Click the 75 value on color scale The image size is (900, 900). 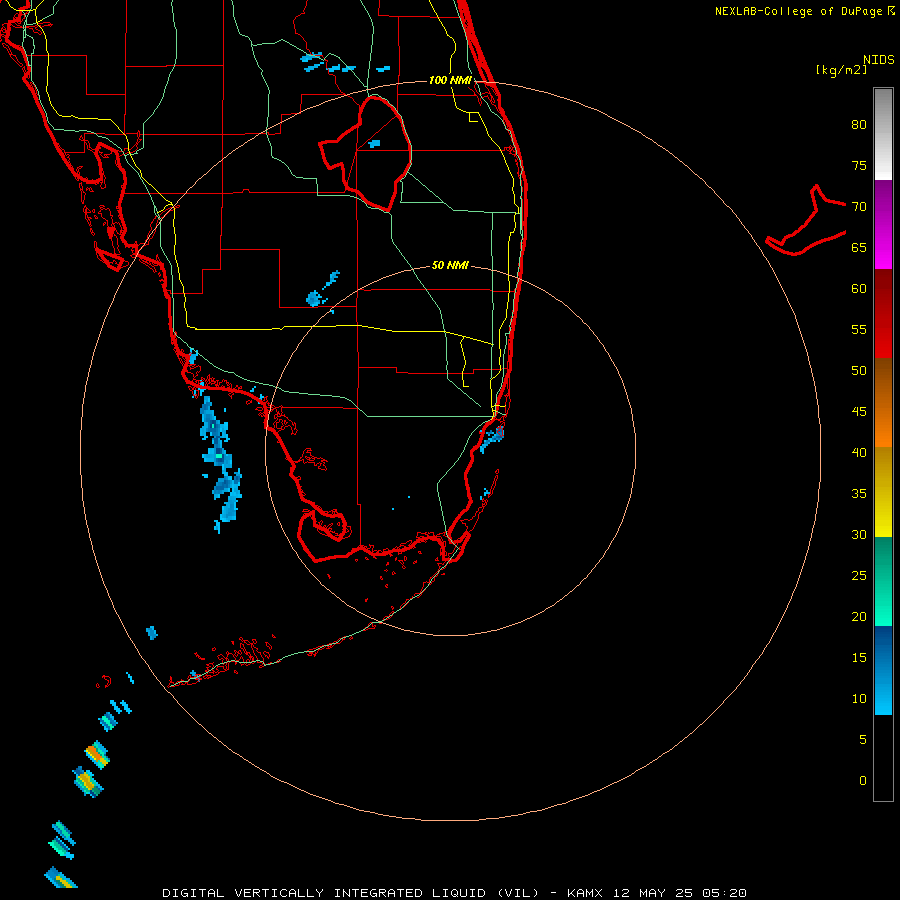pyautogui.click(x=859, y=165)
